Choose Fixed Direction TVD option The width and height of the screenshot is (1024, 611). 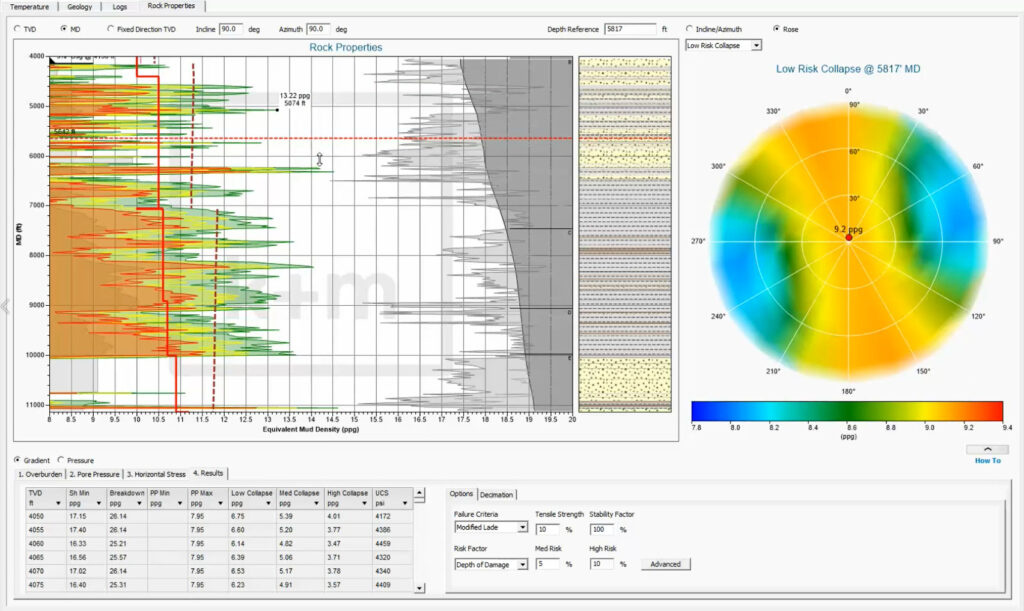point(110,29)
